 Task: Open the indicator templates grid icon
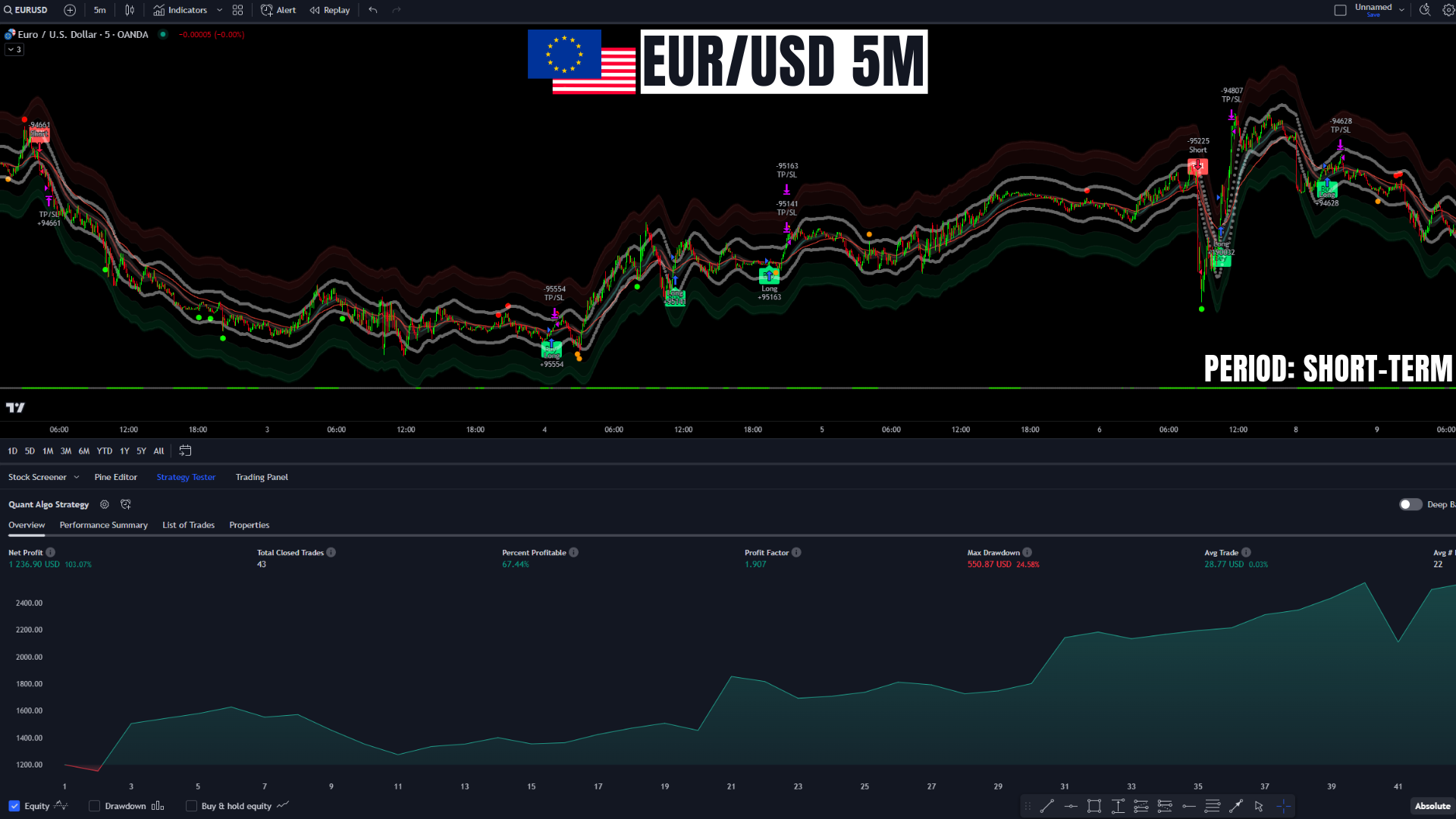[x=237, y=10]
